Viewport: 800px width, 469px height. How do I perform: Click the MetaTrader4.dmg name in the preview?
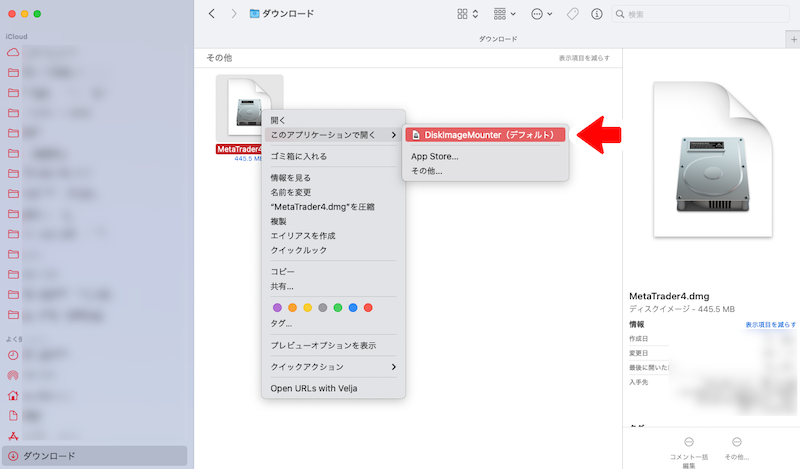(669, 296)
